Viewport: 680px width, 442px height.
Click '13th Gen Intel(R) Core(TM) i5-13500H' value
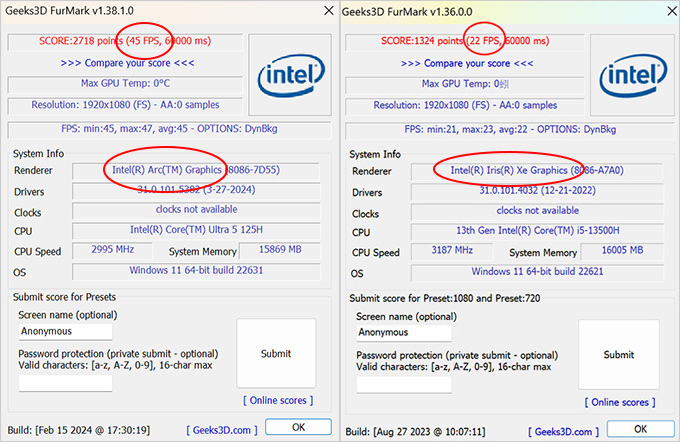tap(537, 230)
